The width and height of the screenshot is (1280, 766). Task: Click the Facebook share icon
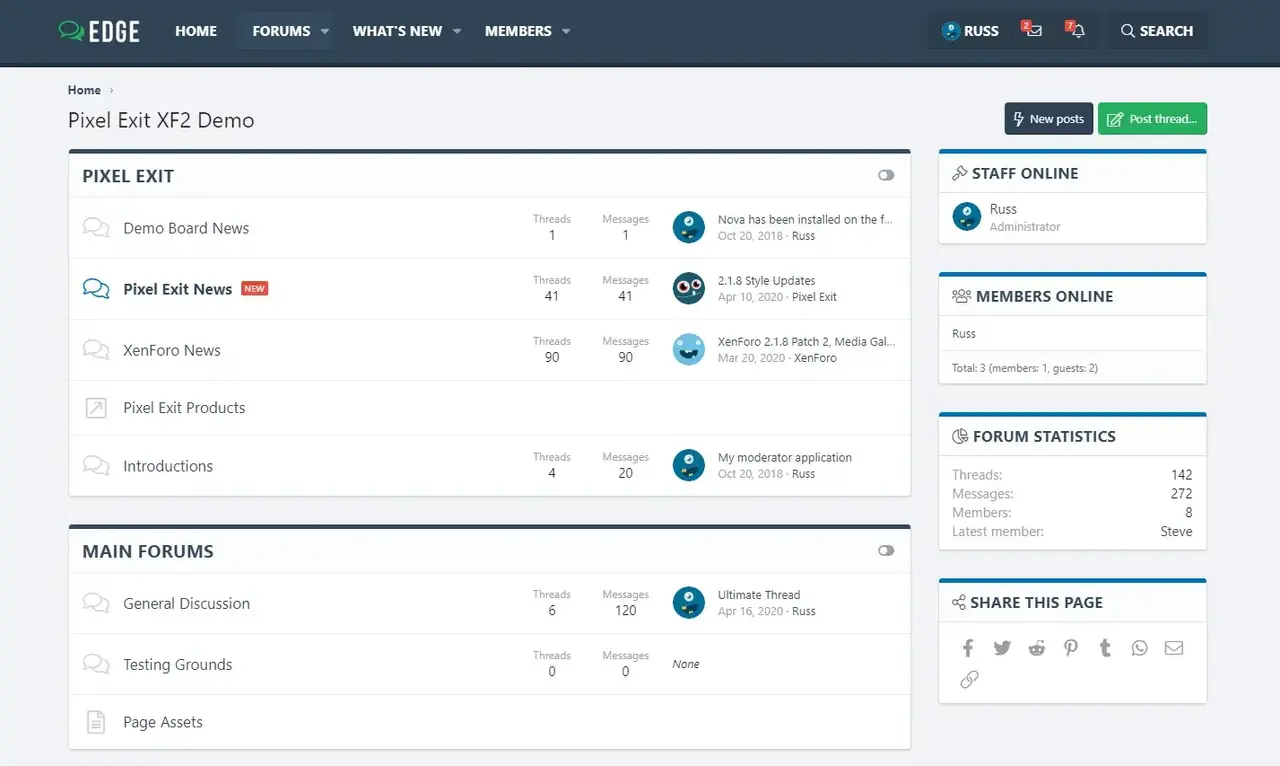pos(968,648)
